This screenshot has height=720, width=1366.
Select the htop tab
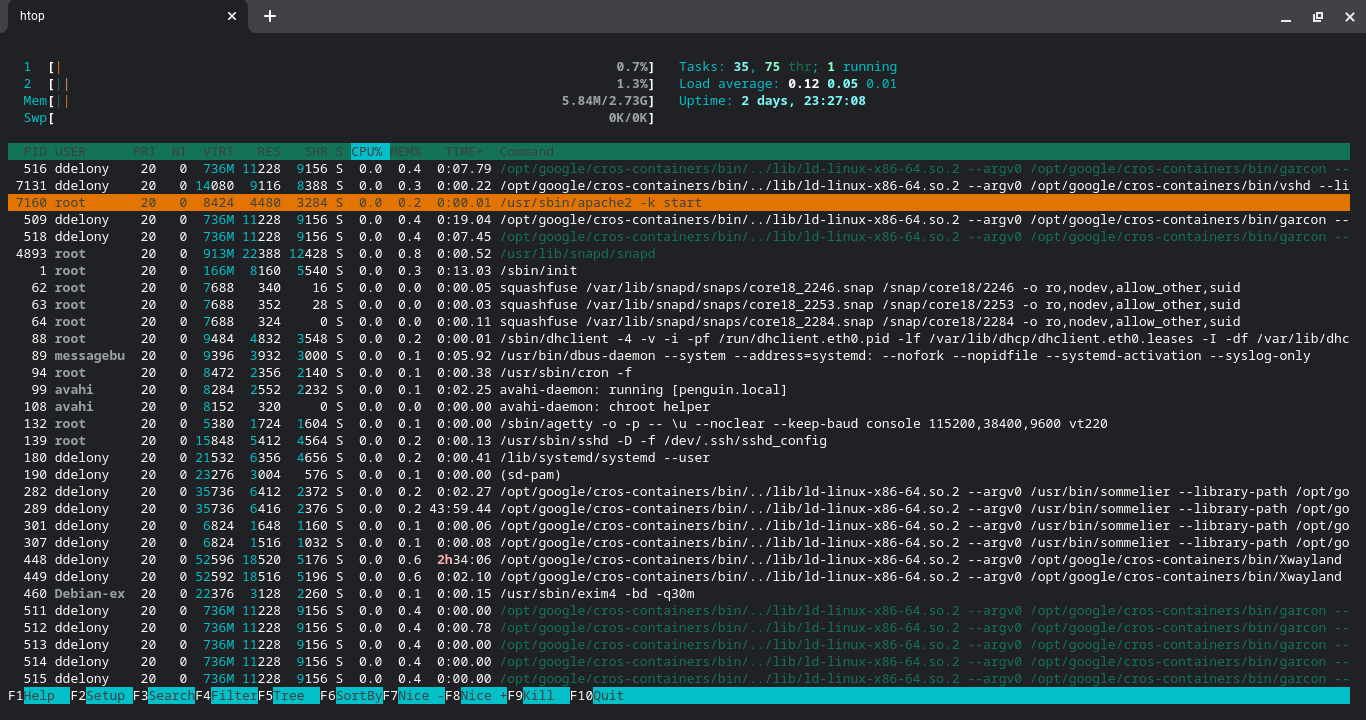[110, 16]
